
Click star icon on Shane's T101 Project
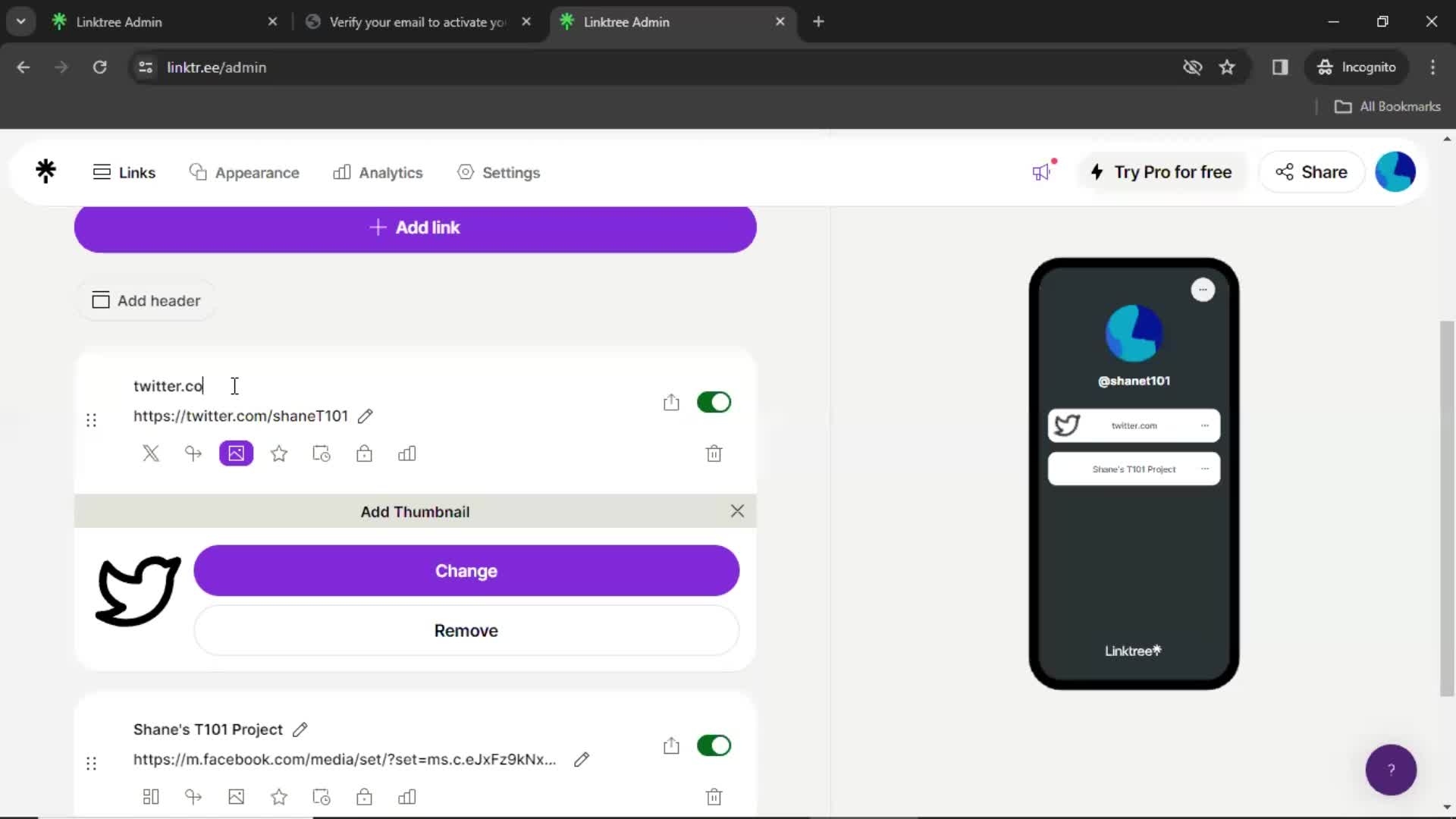click(279, 797)
